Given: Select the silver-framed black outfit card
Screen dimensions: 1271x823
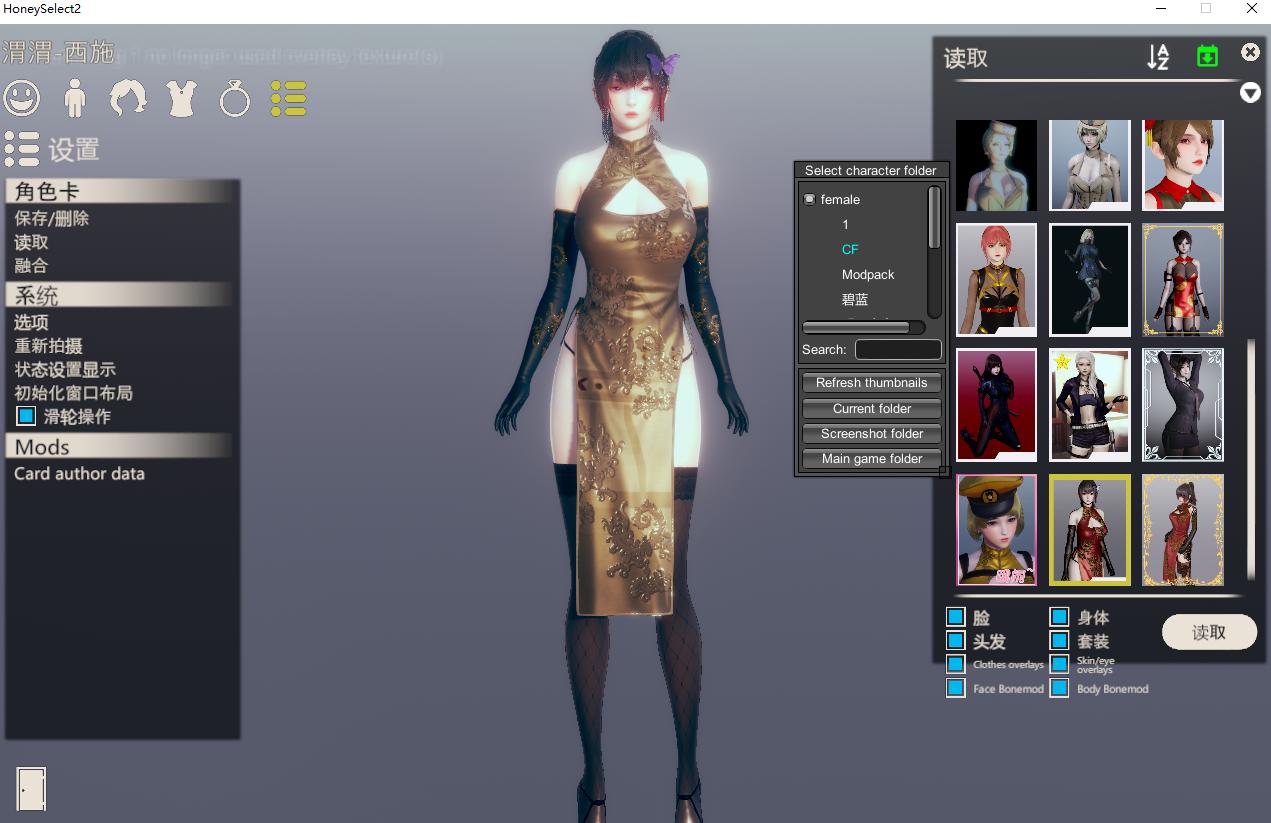Looking at the screenshot, I should pos(1183,404).
